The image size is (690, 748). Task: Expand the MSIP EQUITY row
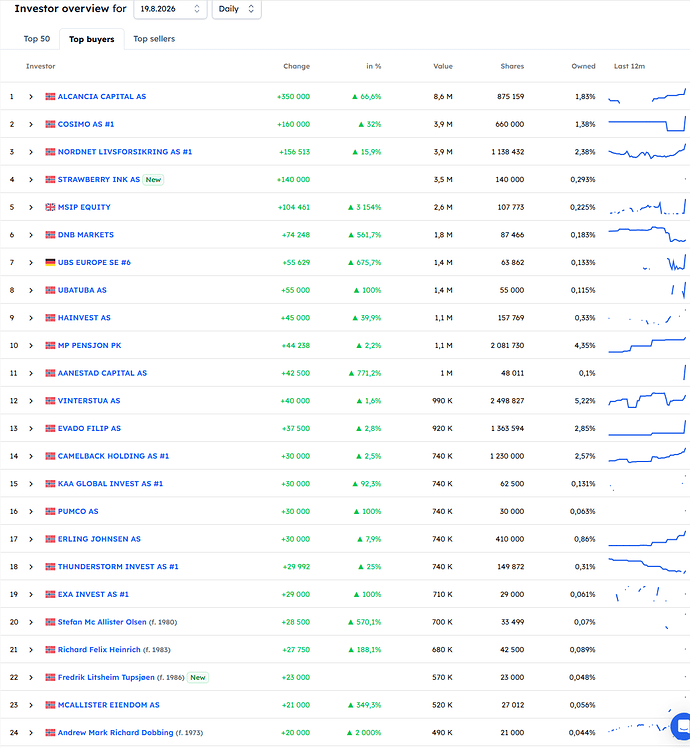pos(31,207)
